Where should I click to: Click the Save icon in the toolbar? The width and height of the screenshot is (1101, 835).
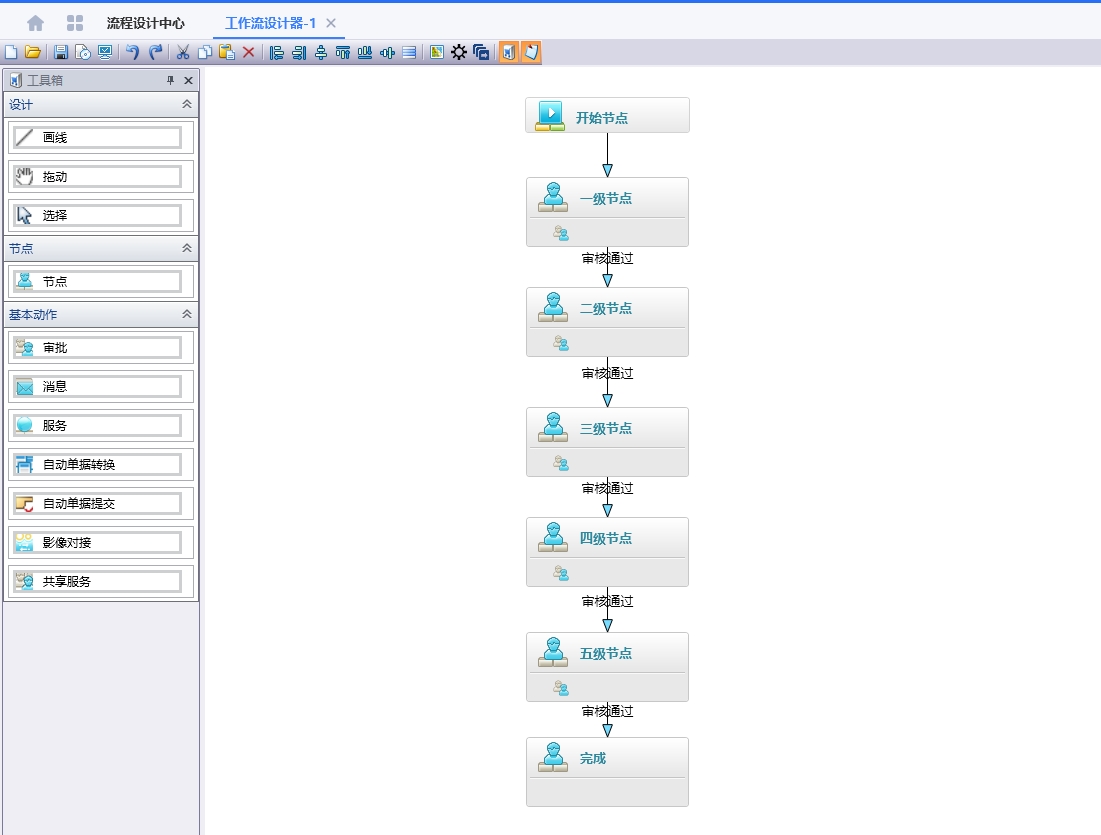tap(61, 52)
